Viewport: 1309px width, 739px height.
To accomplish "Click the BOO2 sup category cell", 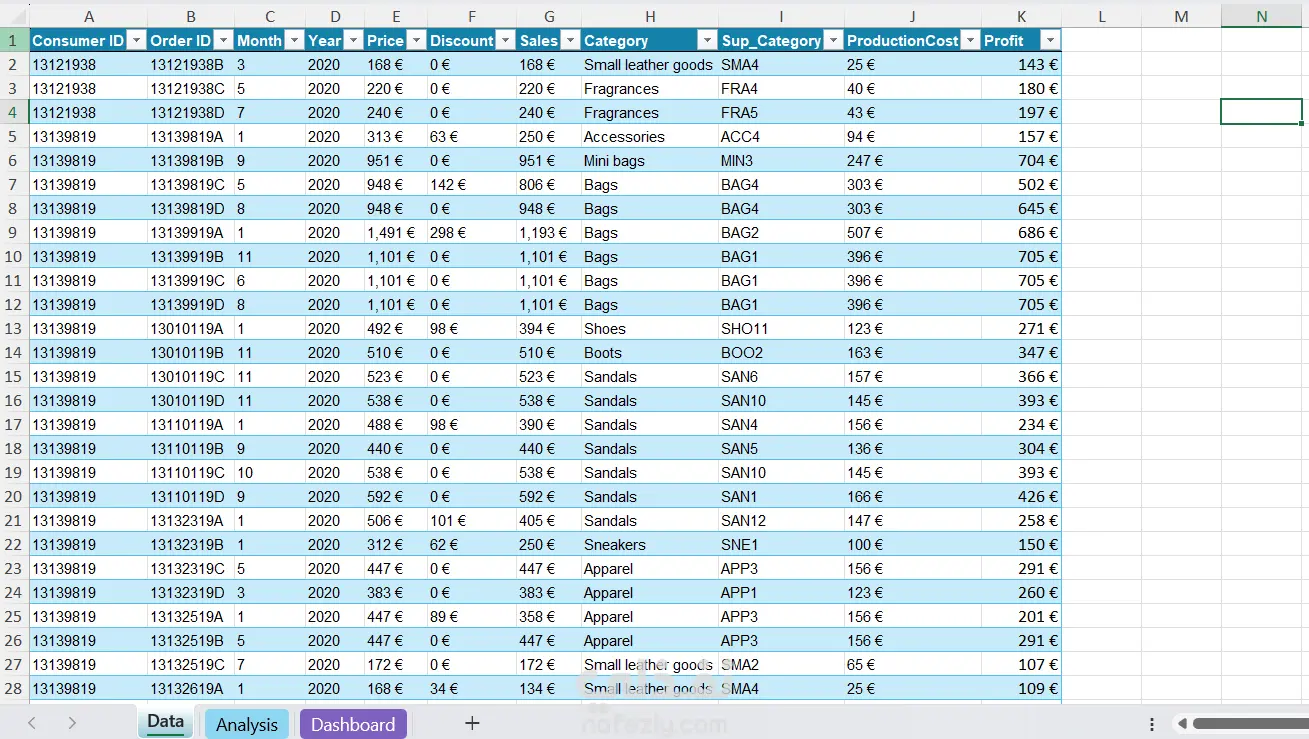I will coord(781,353).
